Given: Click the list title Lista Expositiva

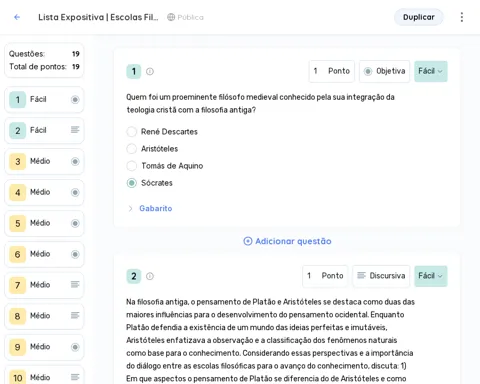Looking at the screenshot, I should 98,17.
